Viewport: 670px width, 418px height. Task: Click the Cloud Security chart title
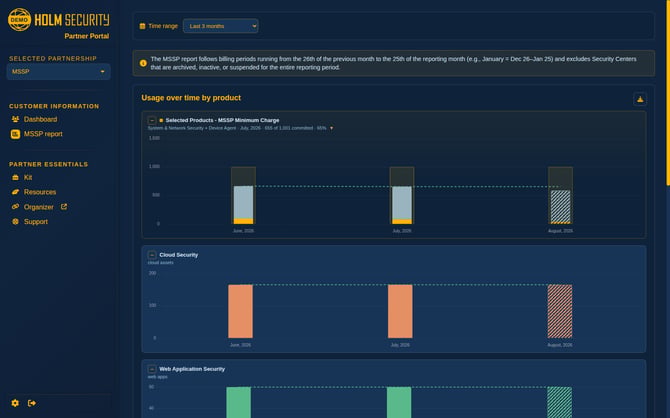point(179,255)
